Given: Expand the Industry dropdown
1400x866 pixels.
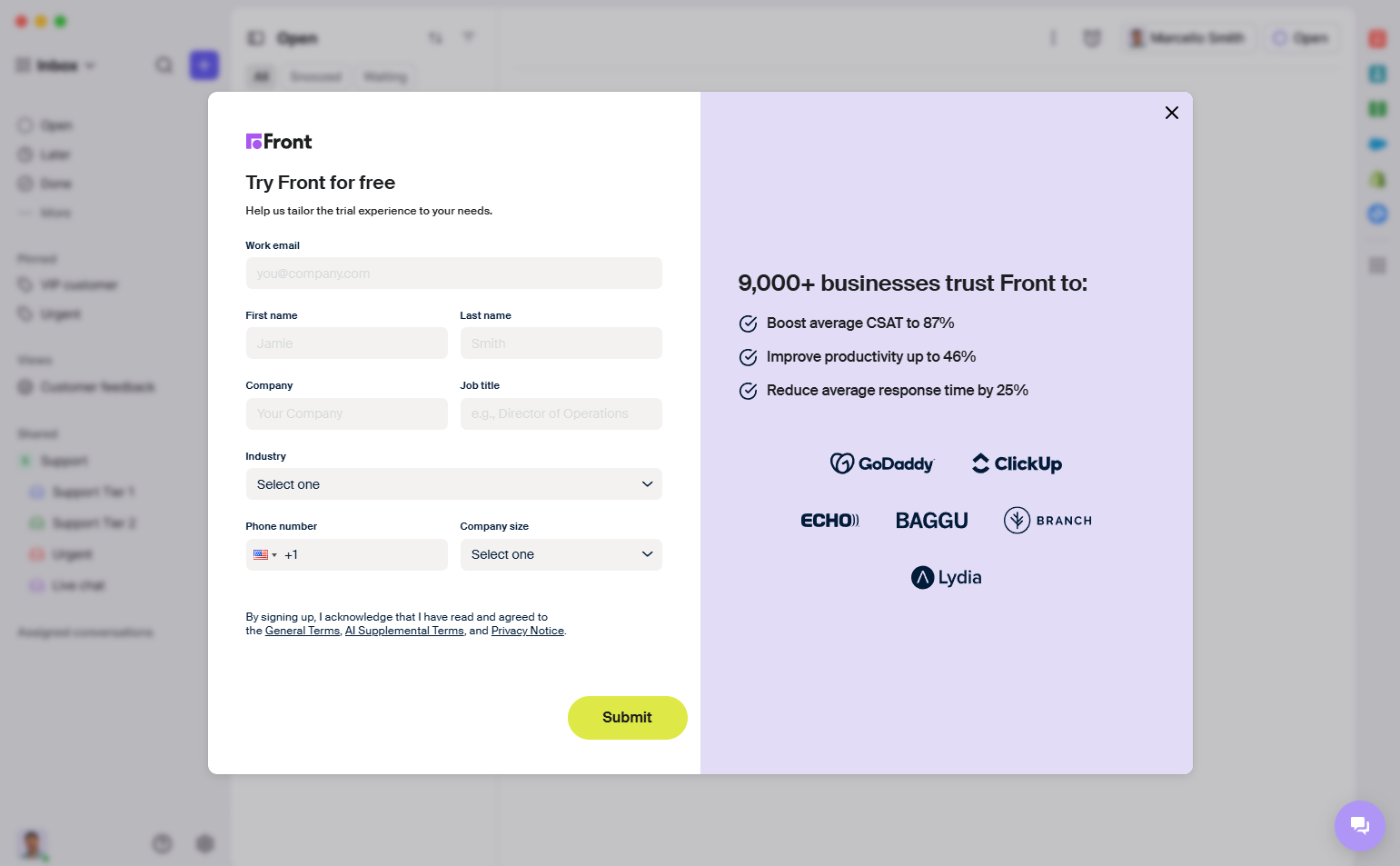Looking at the screenshot, I should tap(453, 484).
